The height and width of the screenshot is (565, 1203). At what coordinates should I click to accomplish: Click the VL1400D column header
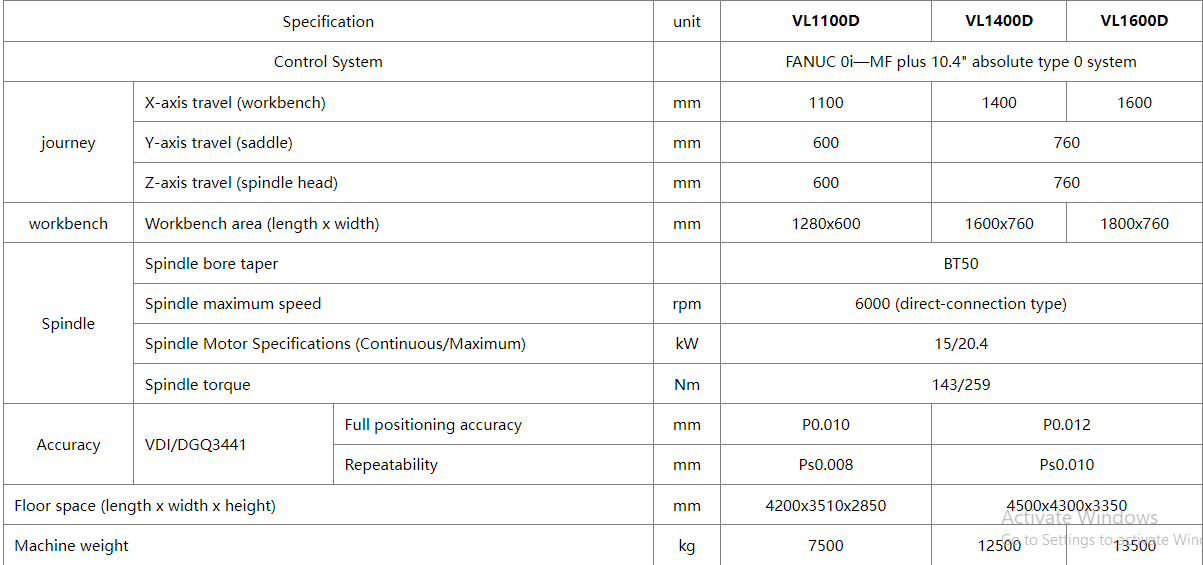pos(998,21)
